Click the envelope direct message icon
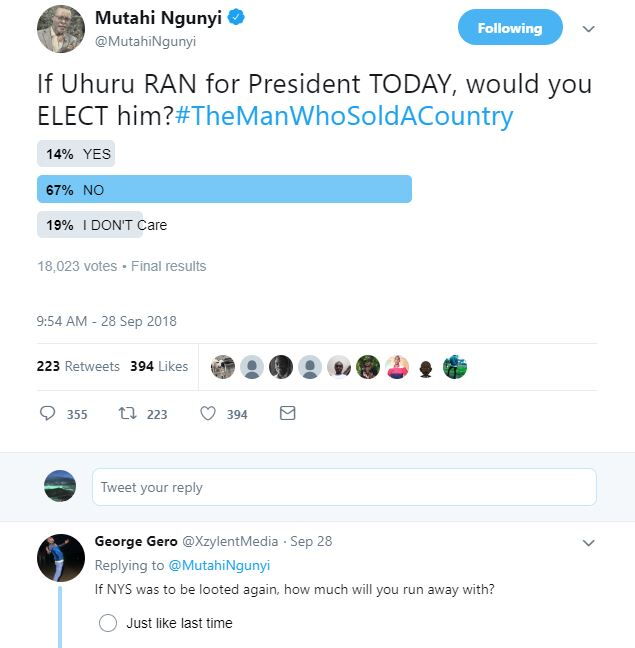The image size is (635, 648). [287, 413]
